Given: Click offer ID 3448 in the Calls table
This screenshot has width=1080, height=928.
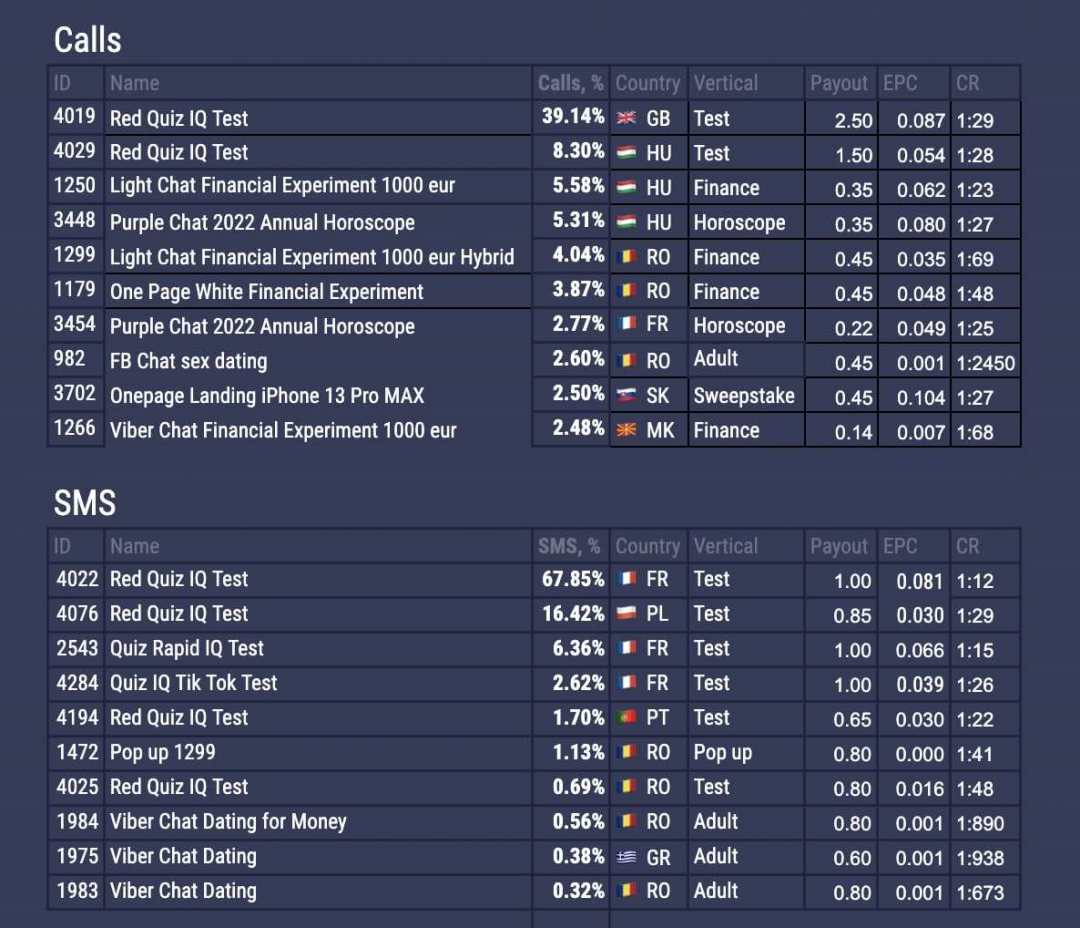Looking at the screenshot, I should pos(75,221).
